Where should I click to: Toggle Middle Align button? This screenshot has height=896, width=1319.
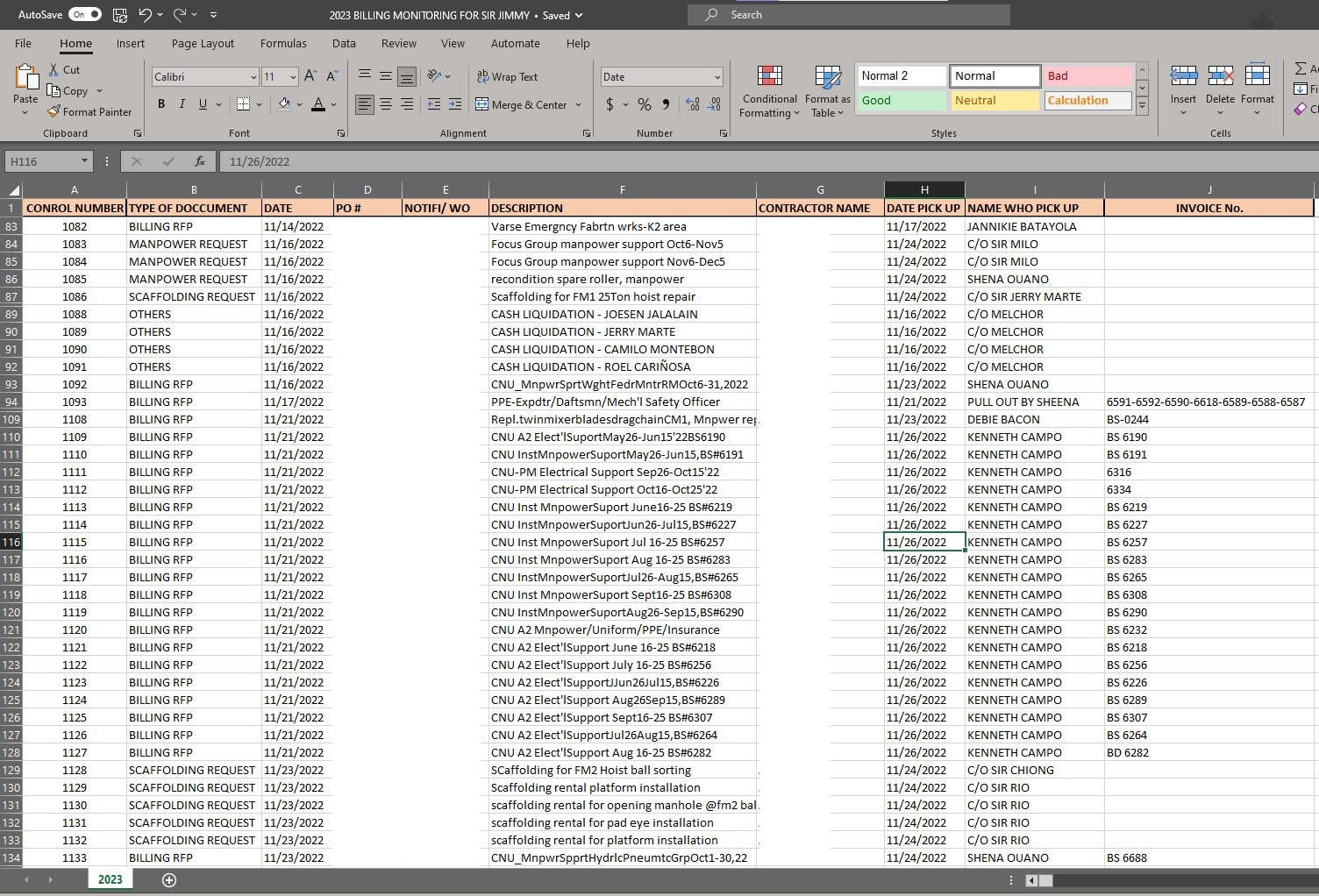coord(386,76)
